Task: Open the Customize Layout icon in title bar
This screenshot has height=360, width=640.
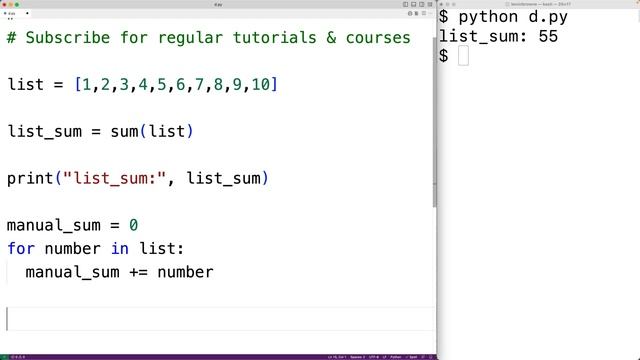Action: click(430, 4)
